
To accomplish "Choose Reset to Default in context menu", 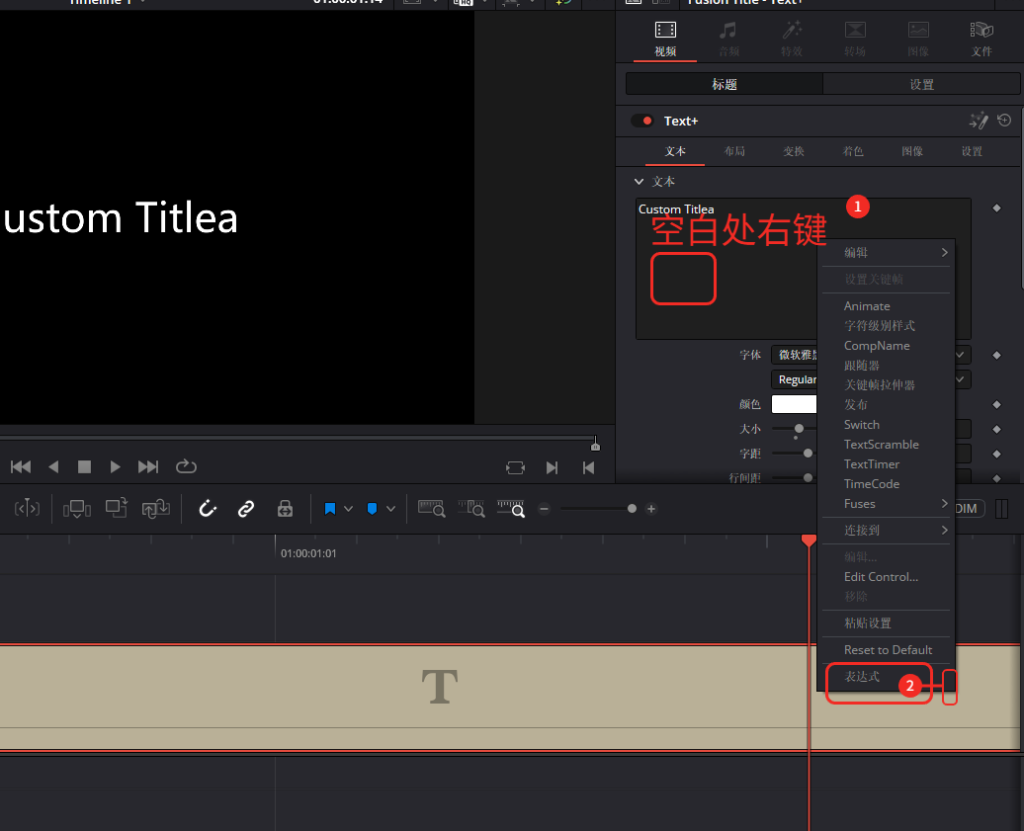I will [x=887, y=650].
